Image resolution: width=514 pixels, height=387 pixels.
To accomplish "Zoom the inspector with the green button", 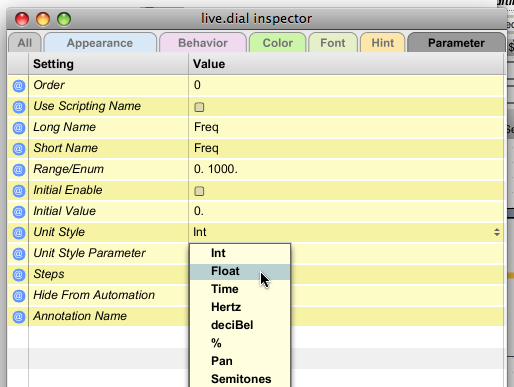I will [64, 19].
